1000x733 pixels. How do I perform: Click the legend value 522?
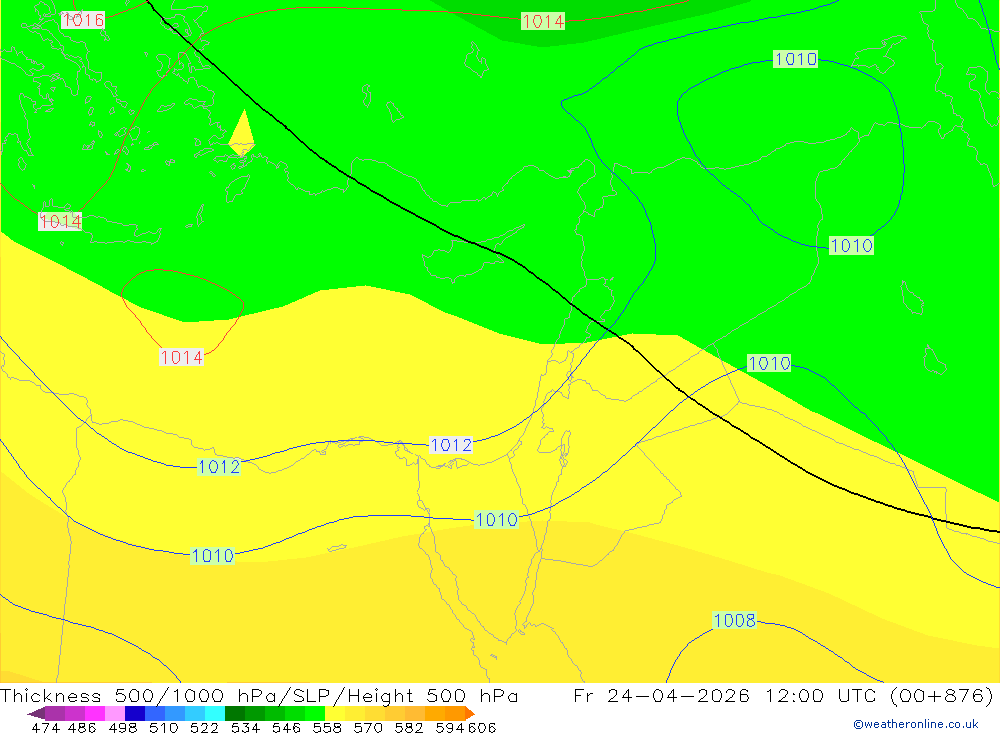point(205,727)
